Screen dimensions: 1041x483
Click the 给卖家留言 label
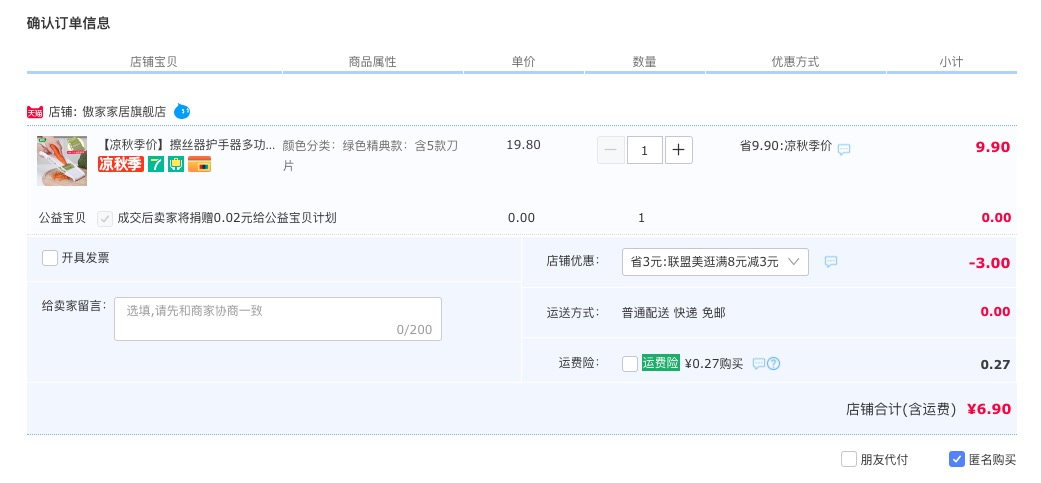tap(74, 306)
